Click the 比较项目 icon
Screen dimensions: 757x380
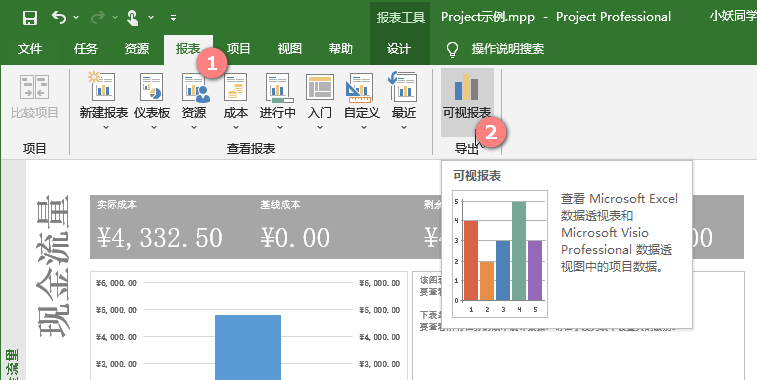pos(34,87)
